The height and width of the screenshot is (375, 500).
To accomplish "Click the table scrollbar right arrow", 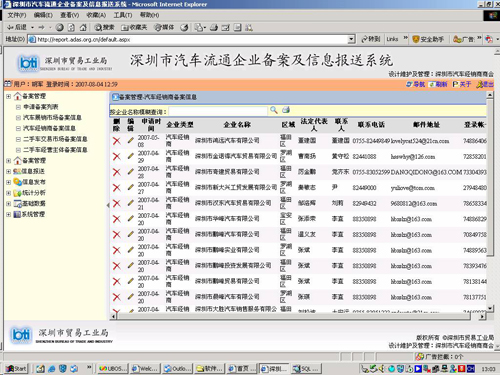I will tap(483, 316).
